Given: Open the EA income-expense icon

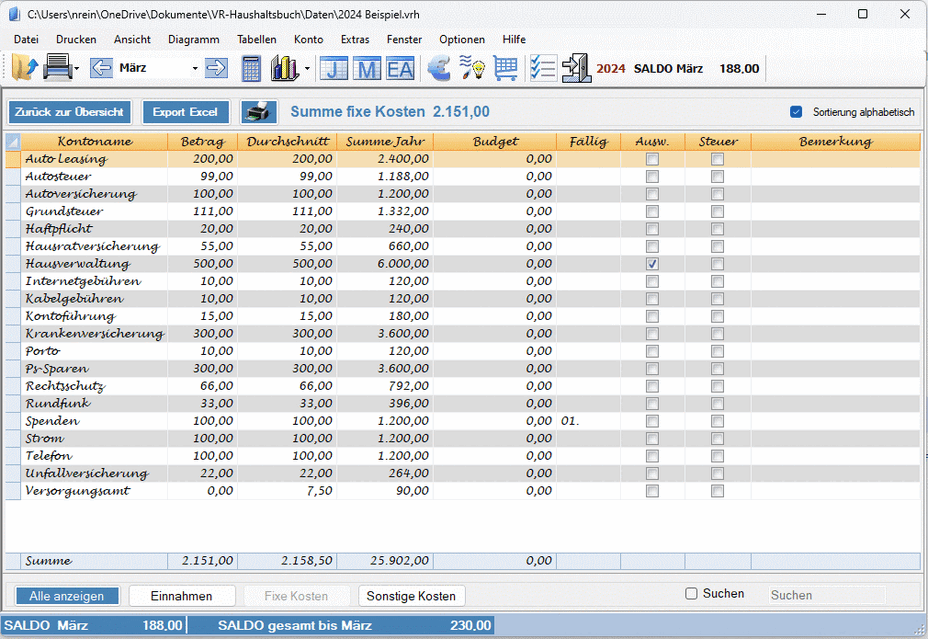Looking at the screenshot, I should [x=400, y=69].
